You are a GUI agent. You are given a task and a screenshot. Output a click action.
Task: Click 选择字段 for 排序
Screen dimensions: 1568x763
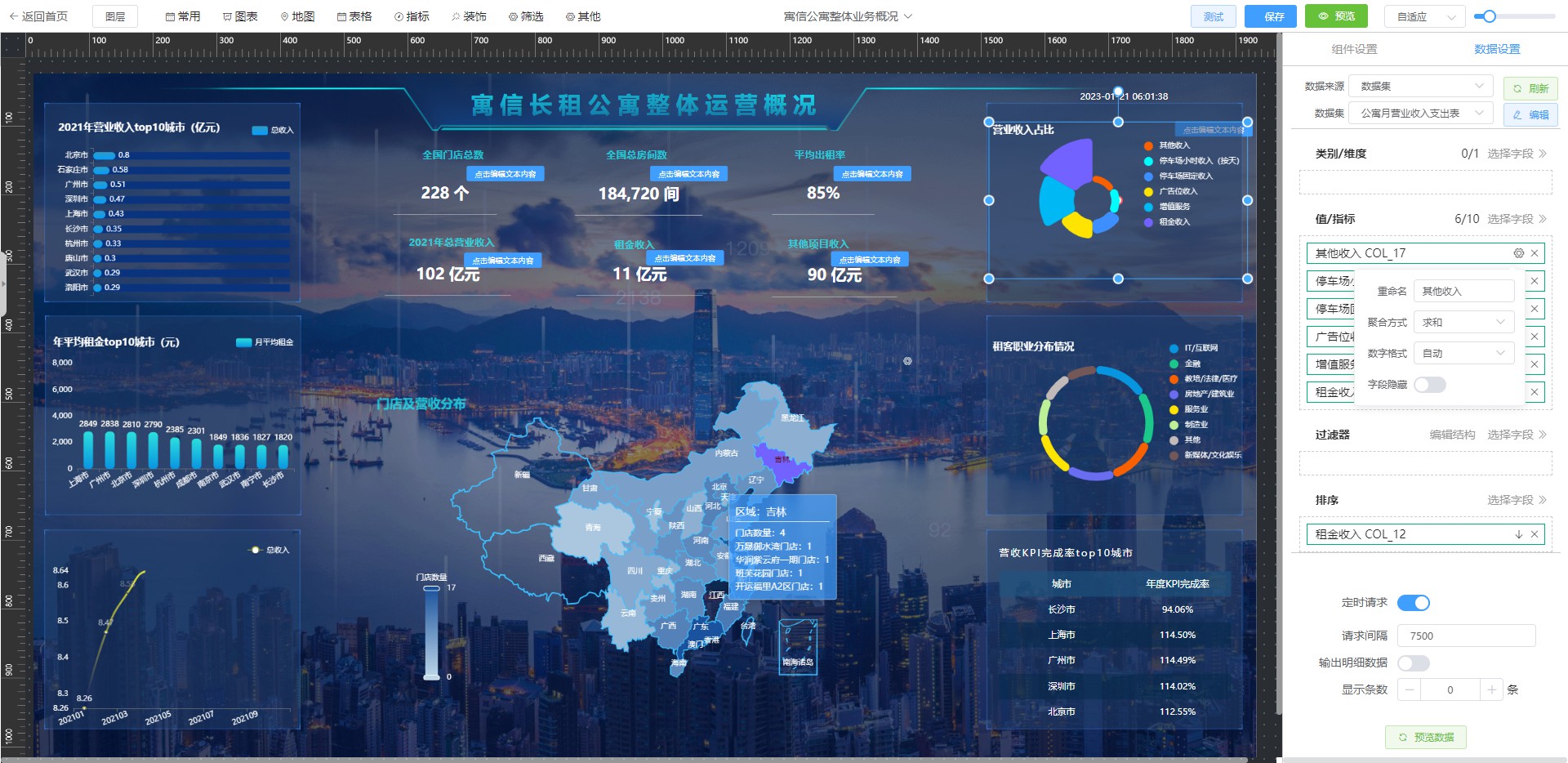[x=1517, y=500]
